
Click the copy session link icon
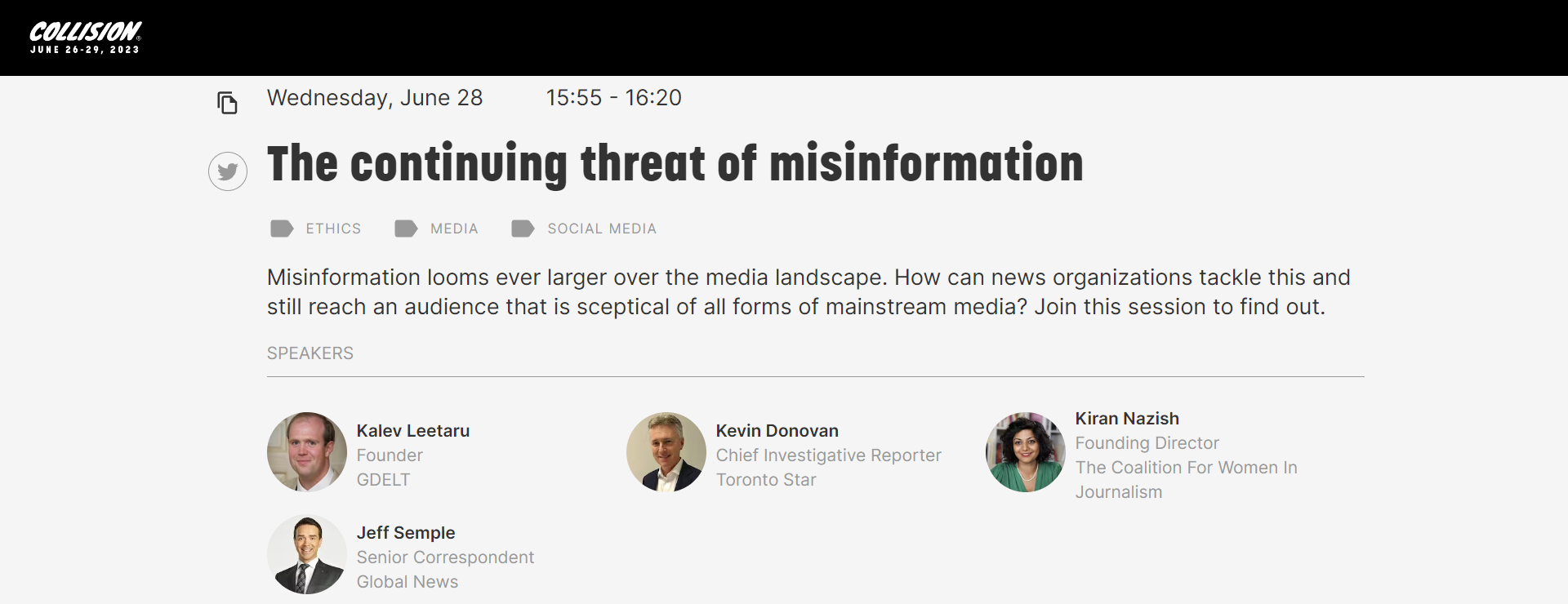(x=227, y=103)
